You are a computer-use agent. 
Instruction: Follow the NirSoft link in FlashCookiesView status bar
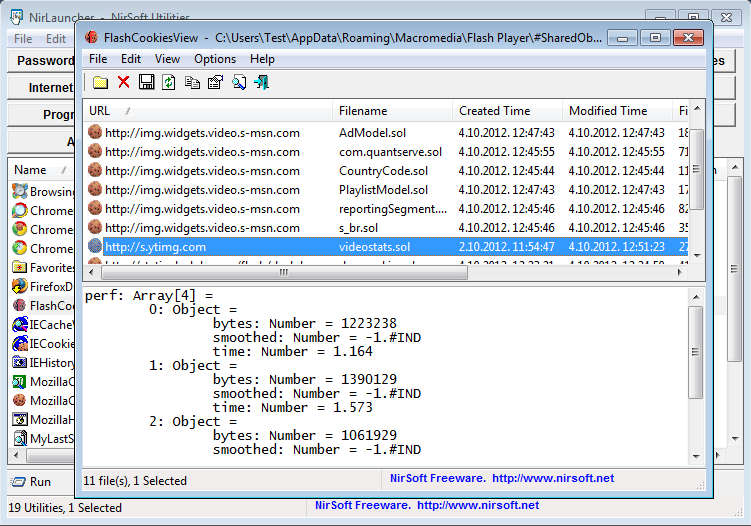[x=502, y=479]
